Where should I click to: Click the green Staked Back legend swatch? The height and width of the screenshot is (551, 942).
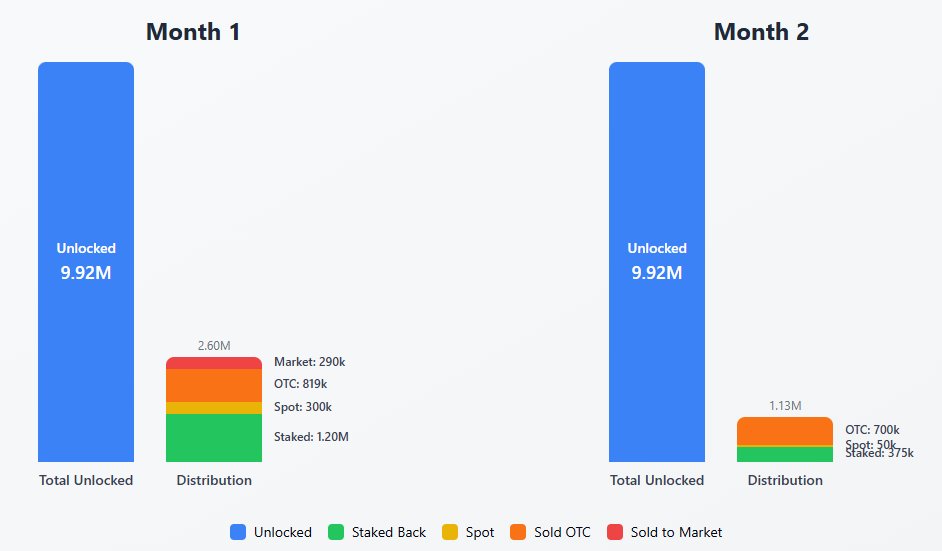click(336, 532)
